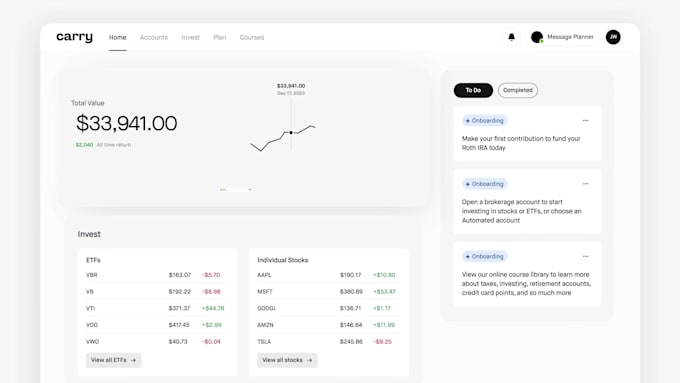Click Onboarding tag on Roth IRA task
Viewport: 680px width, 383px height.
(x=484, y=121)
